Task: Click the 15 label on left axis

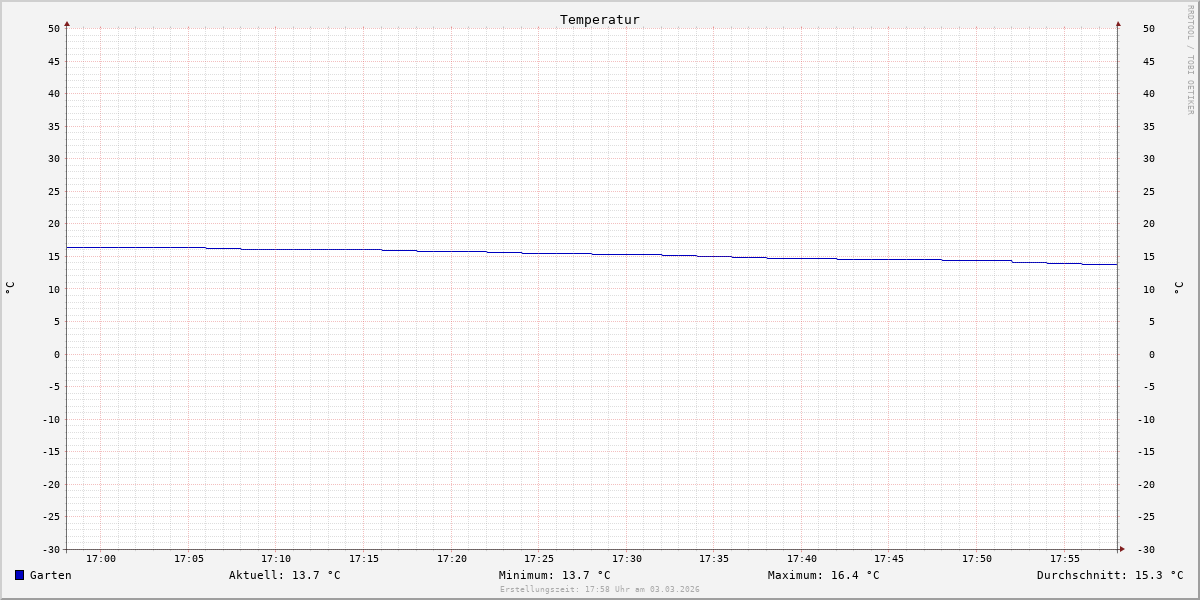Action: 54,256
